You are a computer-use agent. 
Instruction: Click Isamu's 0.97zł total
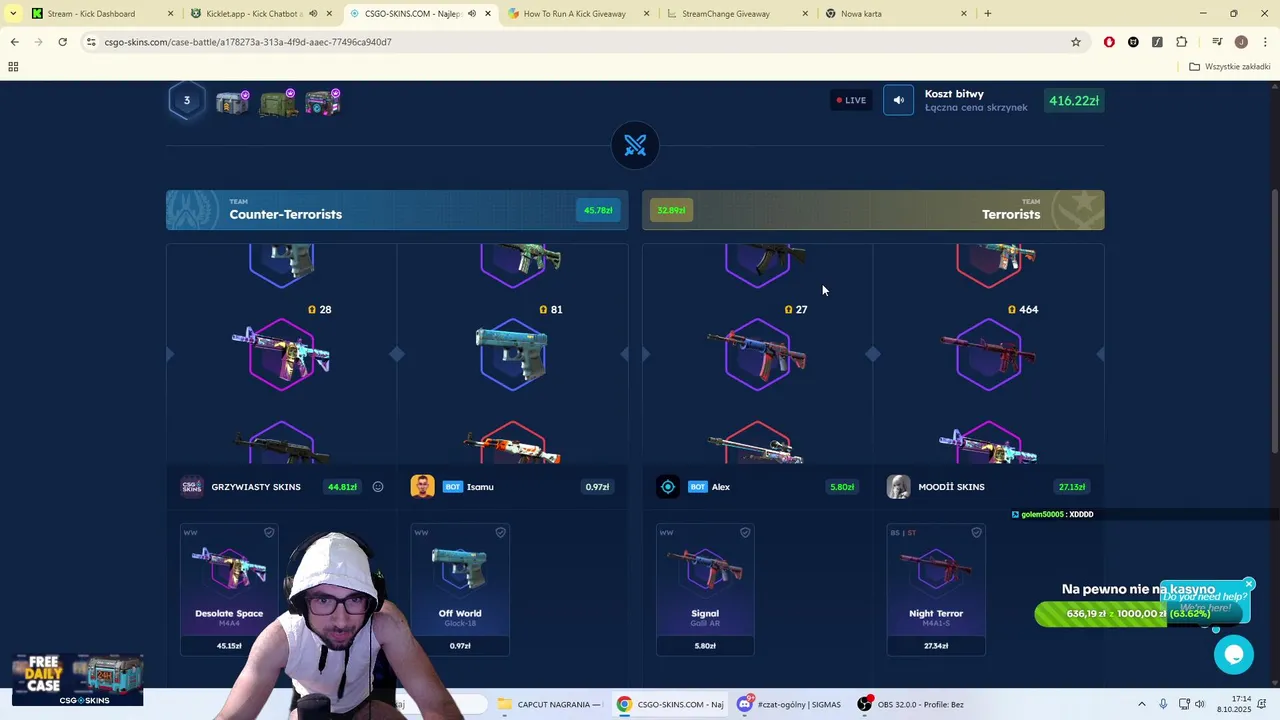pos(597,487)
